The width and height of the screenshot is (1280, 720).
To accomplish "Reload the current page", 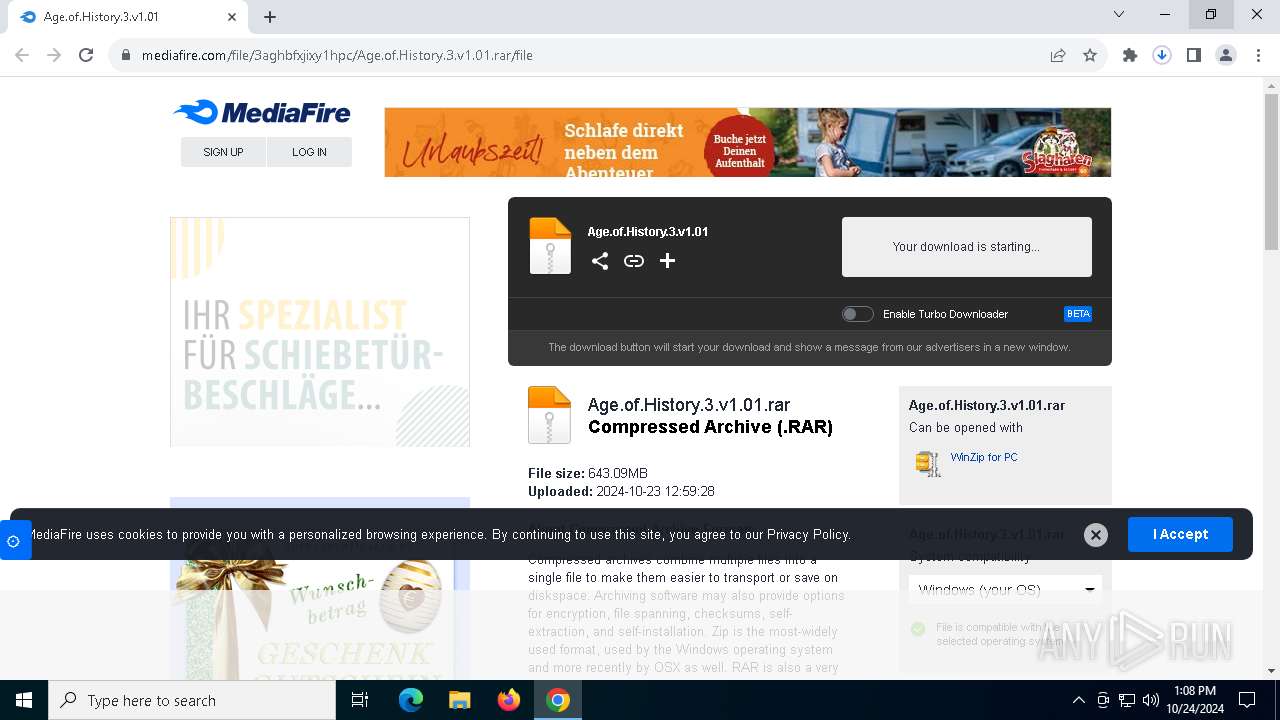I will pos(86,55).
